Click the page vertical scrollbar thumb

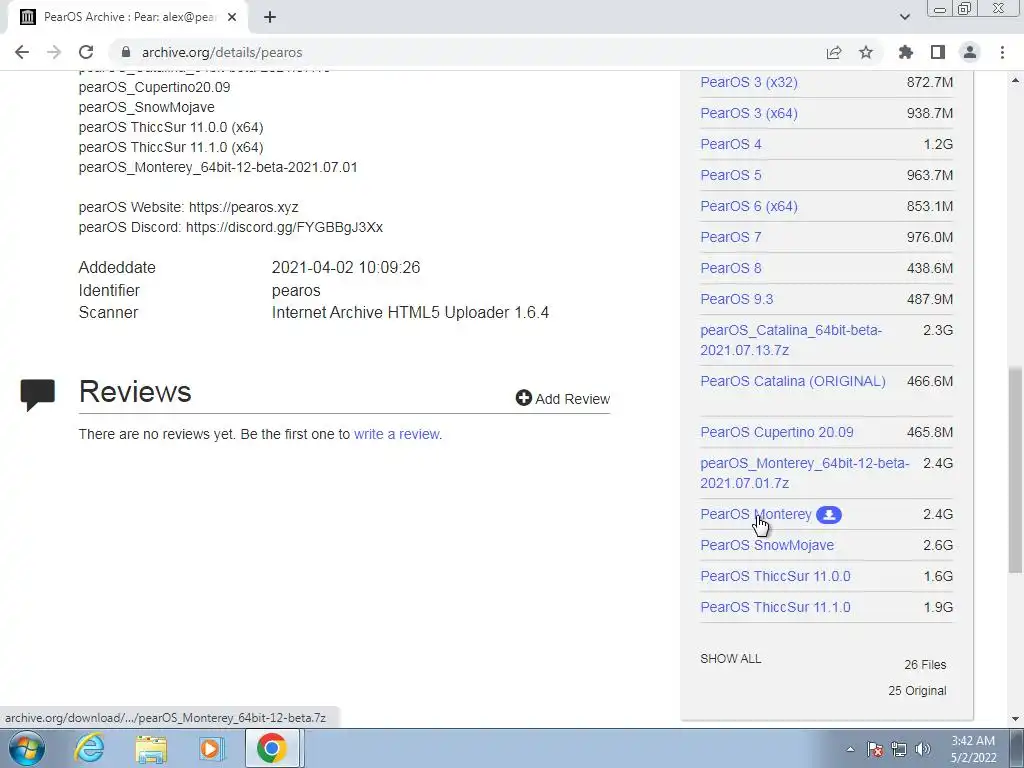(x=1015, y=470)
